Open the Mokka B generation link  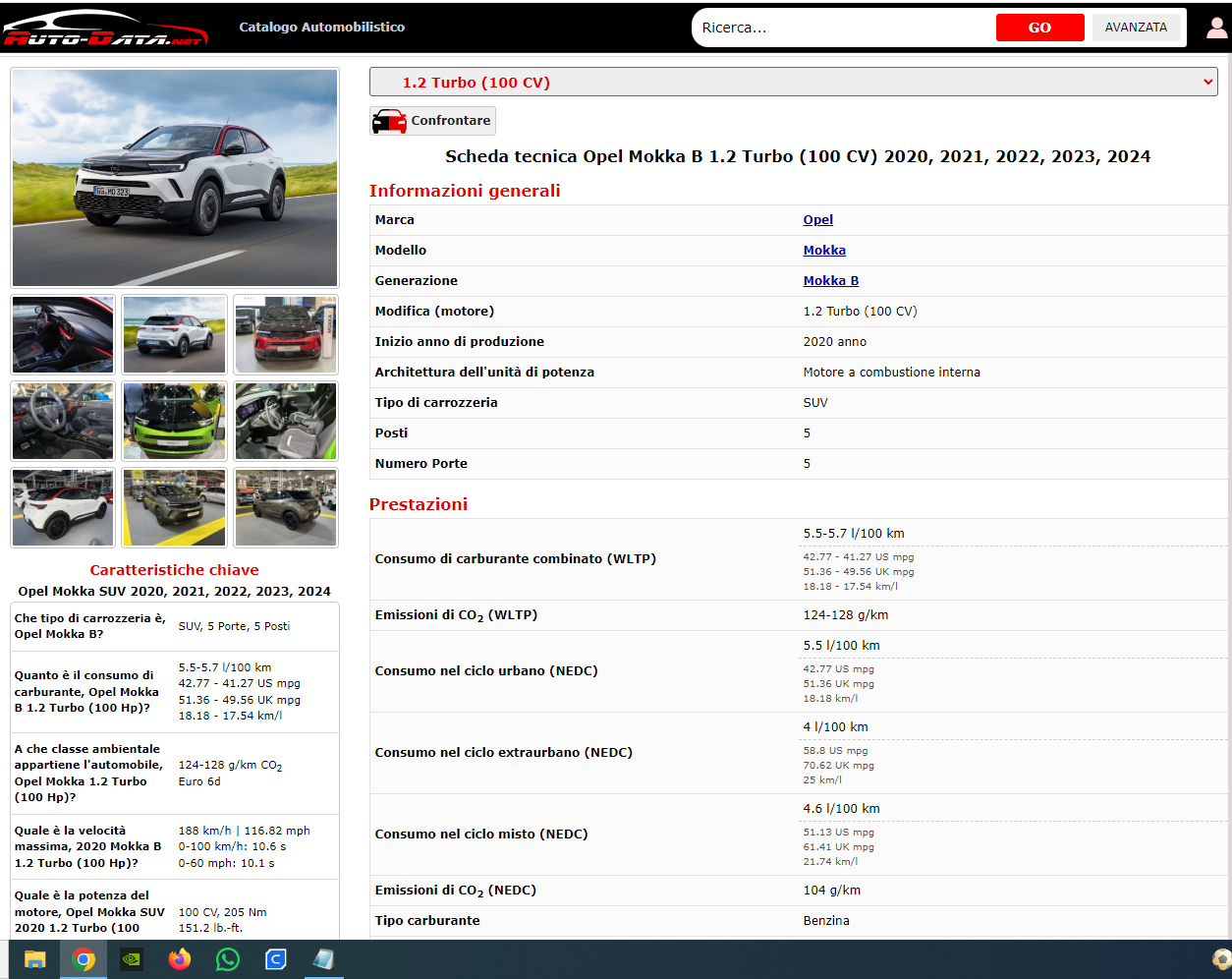tap(831, 281)
